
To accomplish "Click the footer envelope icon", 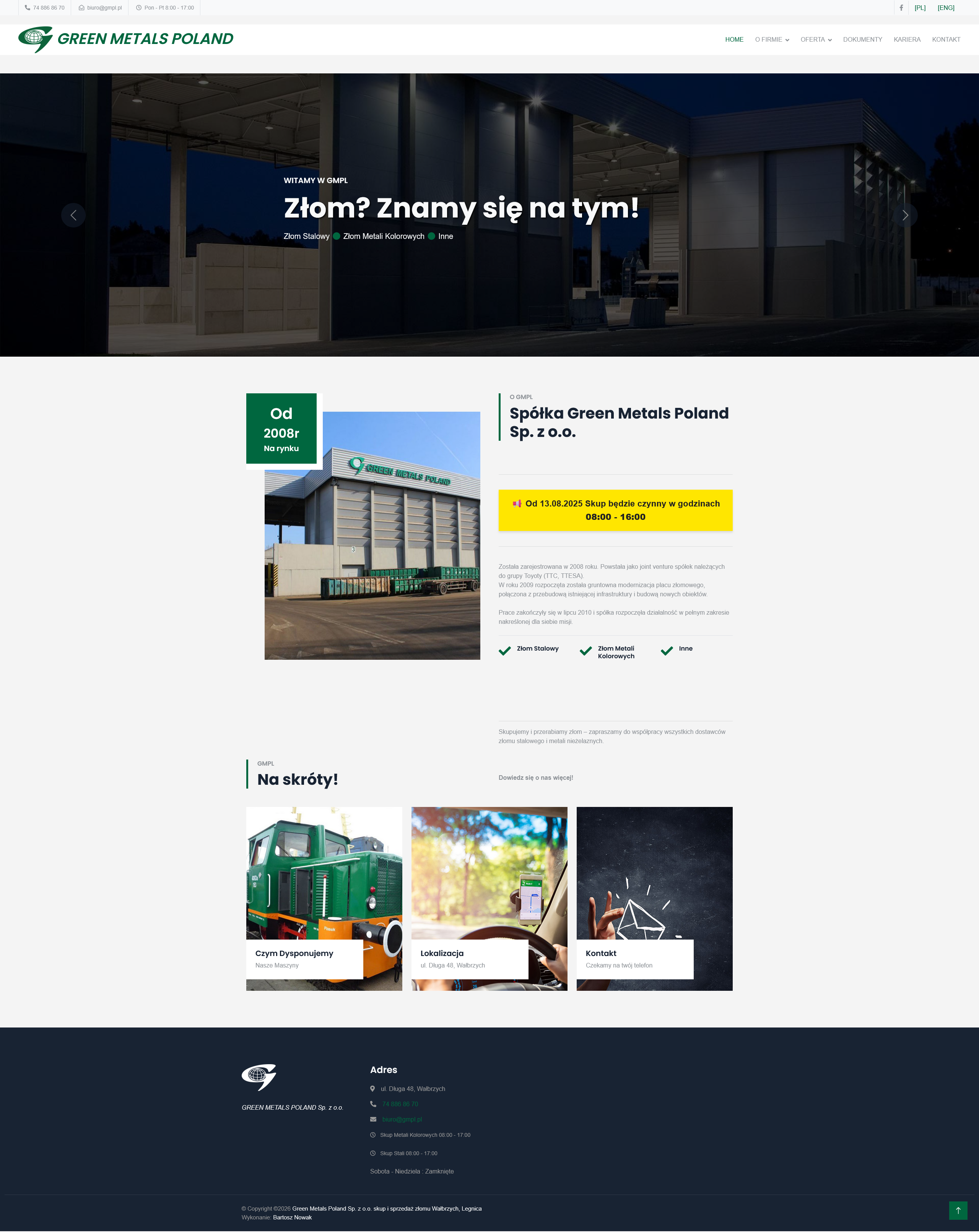I will pos(373,1120).
